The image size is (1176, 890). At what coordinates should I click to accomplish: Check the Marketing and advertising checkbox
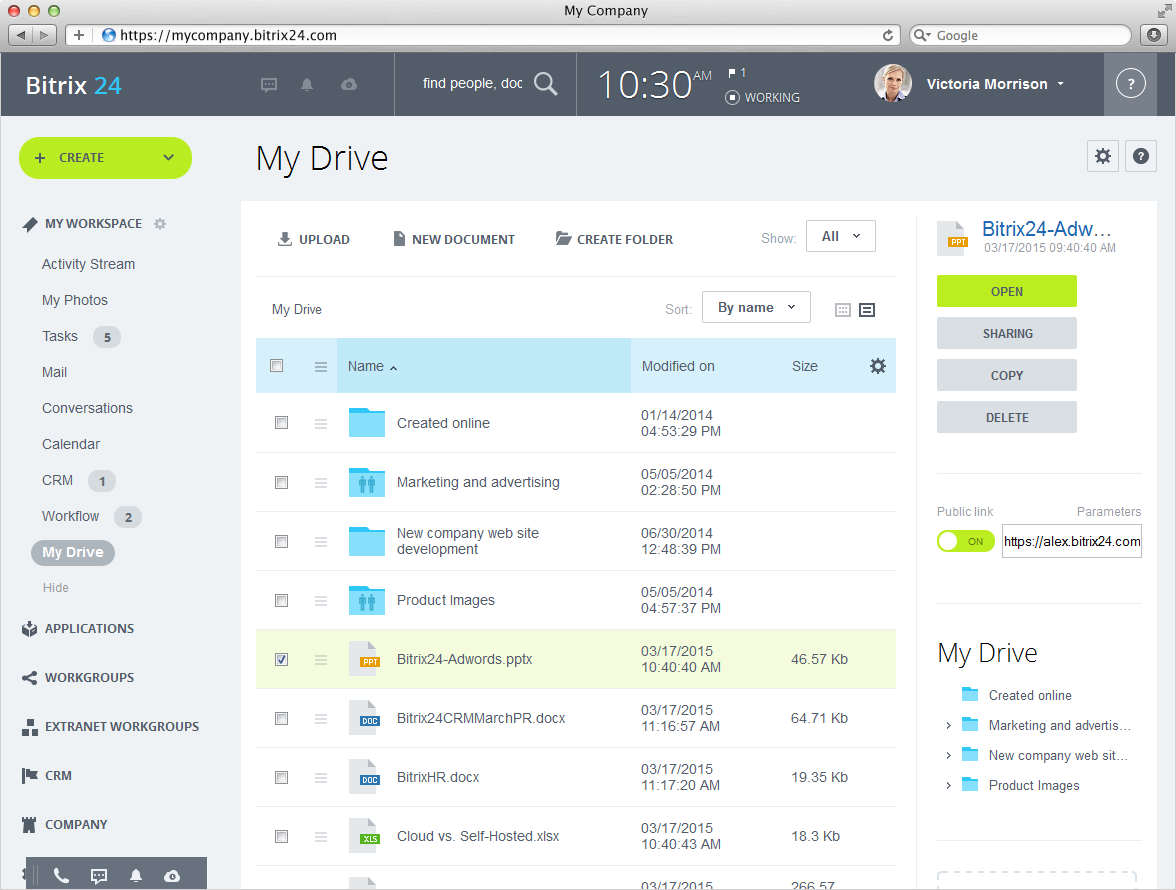(x=281, y=482)
